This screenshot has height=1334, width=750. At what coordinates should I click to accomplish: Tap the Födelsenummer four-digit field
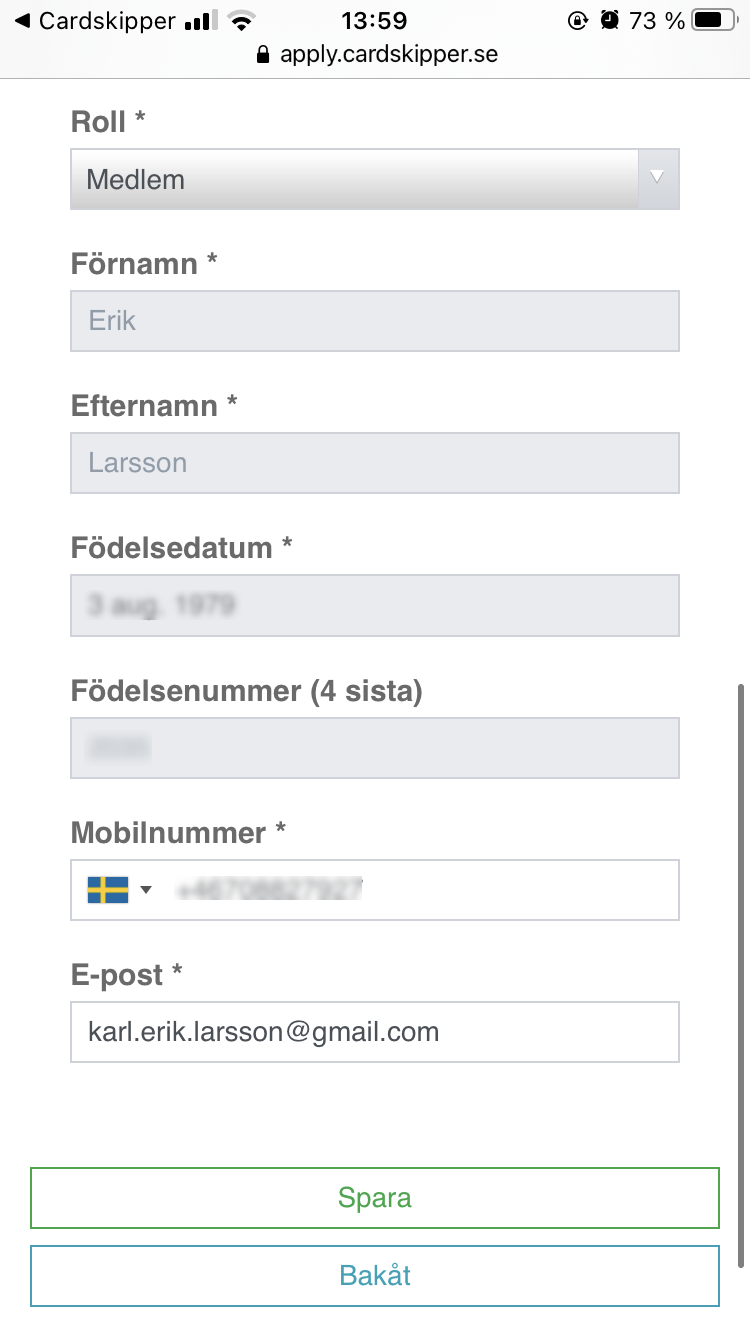375,748
